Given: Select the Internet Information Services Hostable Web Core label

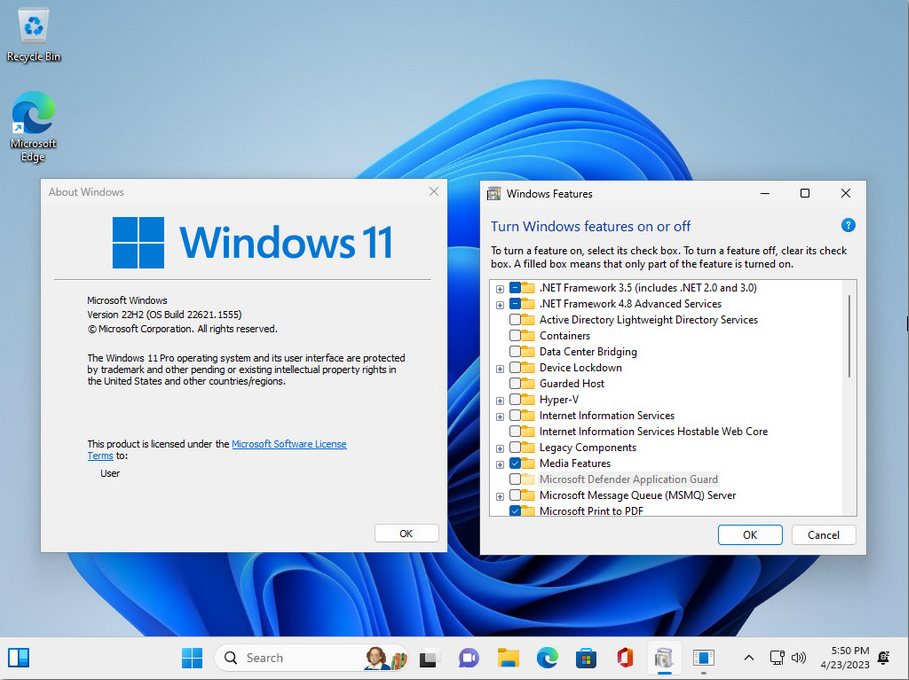Looking at the screenshot, I should click(x=653, y=431).
